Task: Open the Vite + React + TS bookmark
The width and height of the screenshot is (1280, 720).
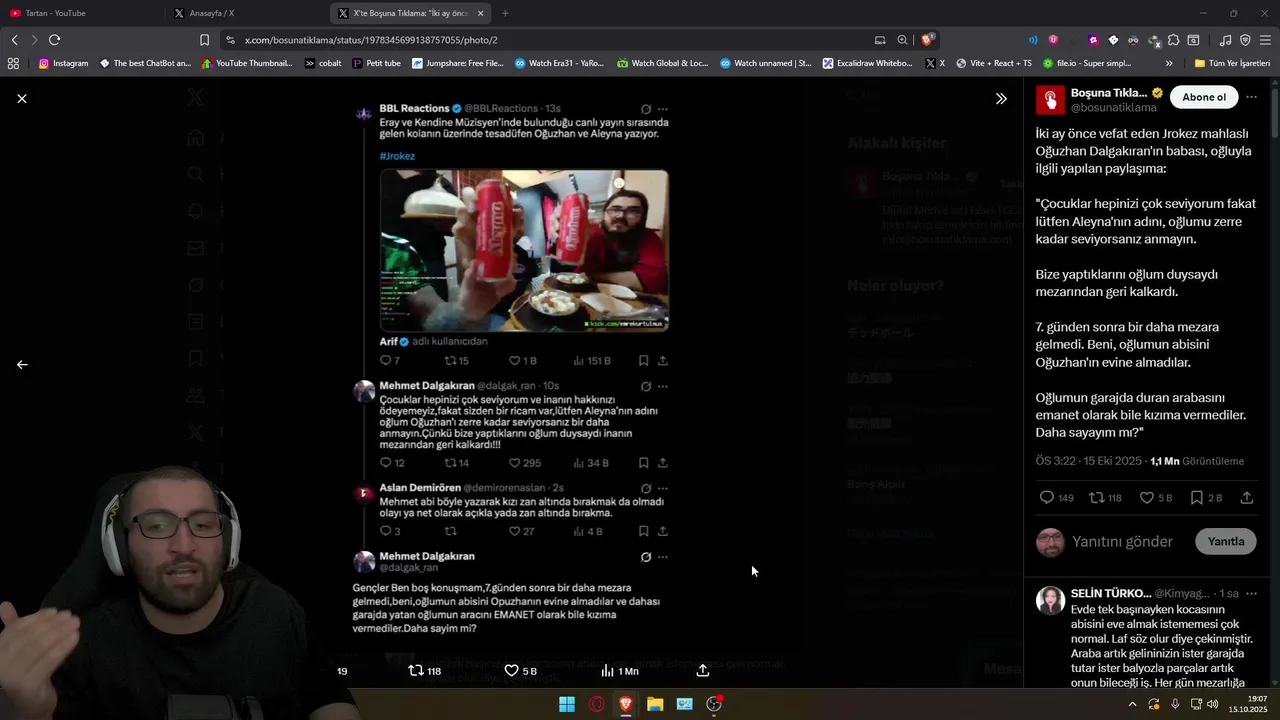Action: pos(993,63)
